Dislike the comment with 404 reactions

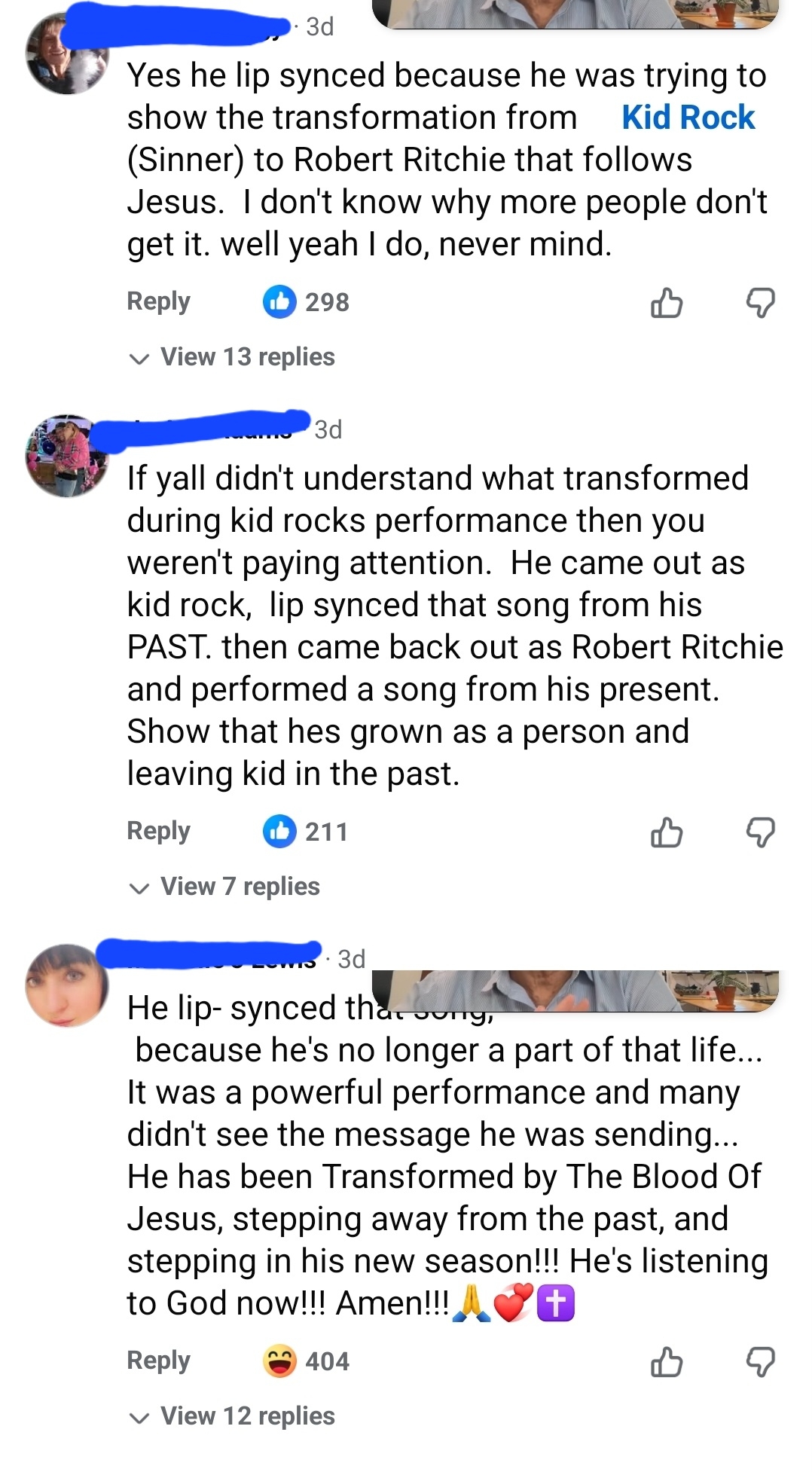point(760,1362)
